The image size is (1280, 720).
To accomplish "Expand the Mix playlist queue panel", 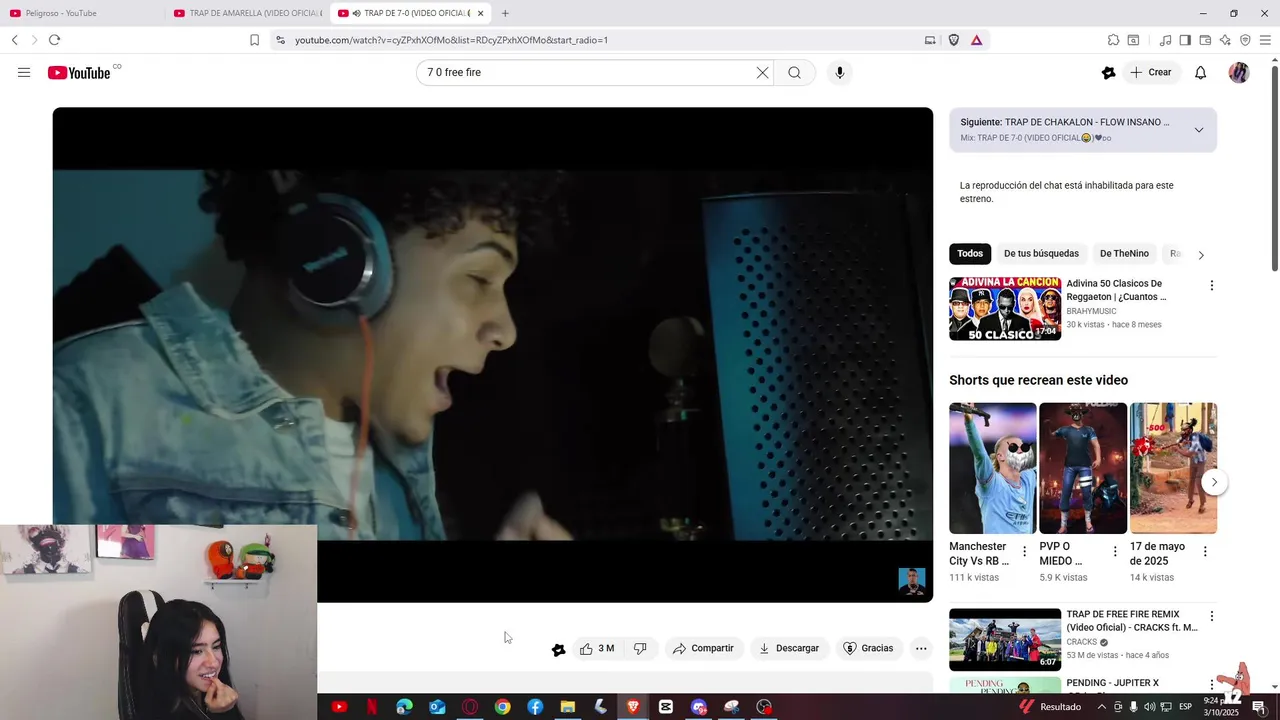I will [x=1199, y=130].
